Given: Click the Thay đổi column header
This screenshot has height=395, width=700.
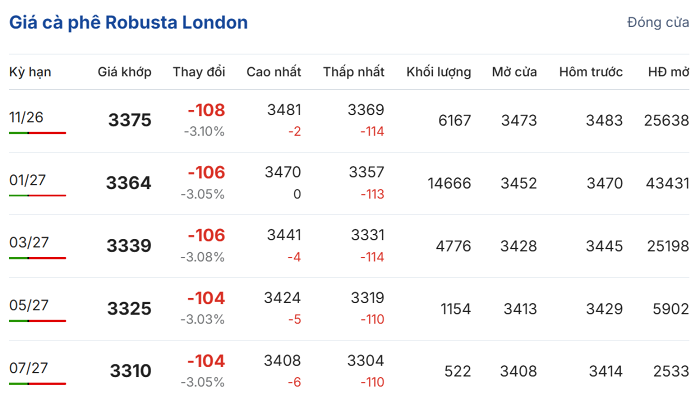Looking at the screenshot, I should click(199, 72).
